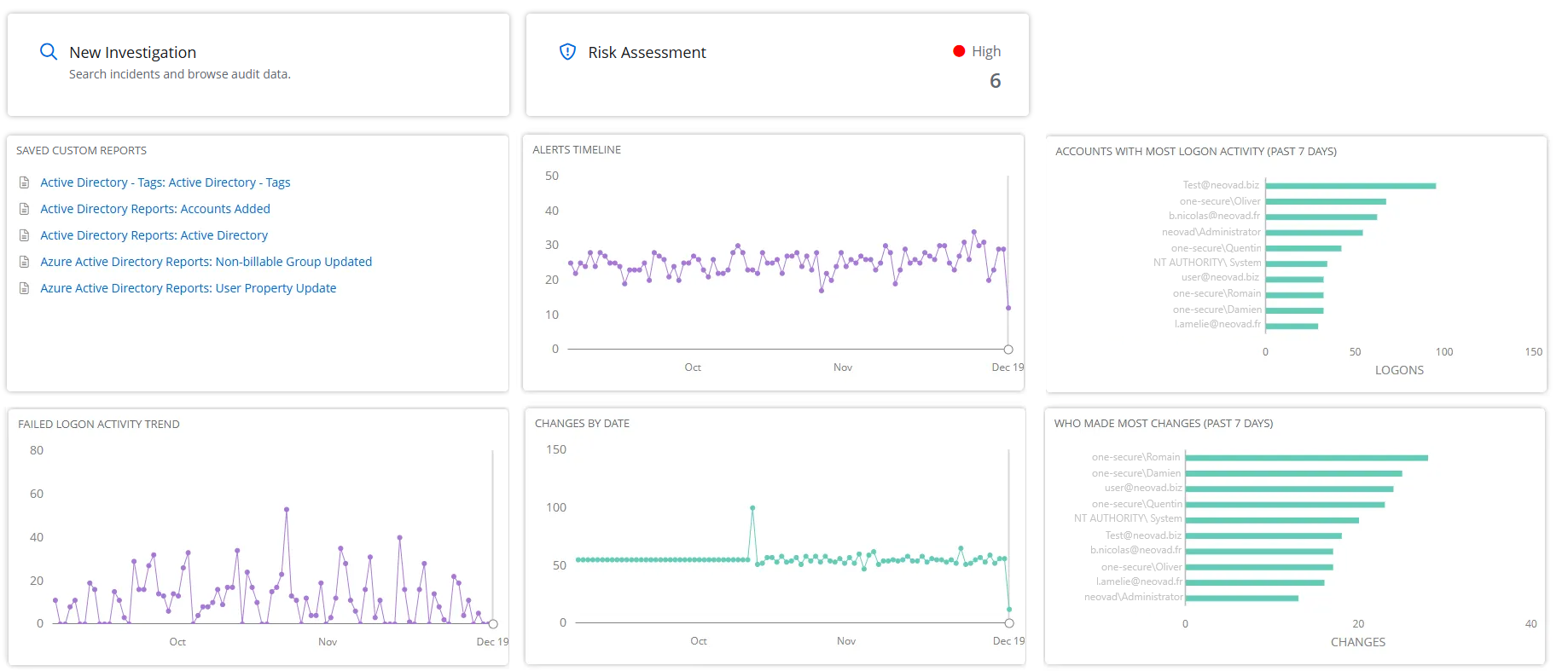The height and width of the screenshot is (671, 1568).
Task: Click neovad\Administrator bar in changes chart
Action: tap(1241, 598)
